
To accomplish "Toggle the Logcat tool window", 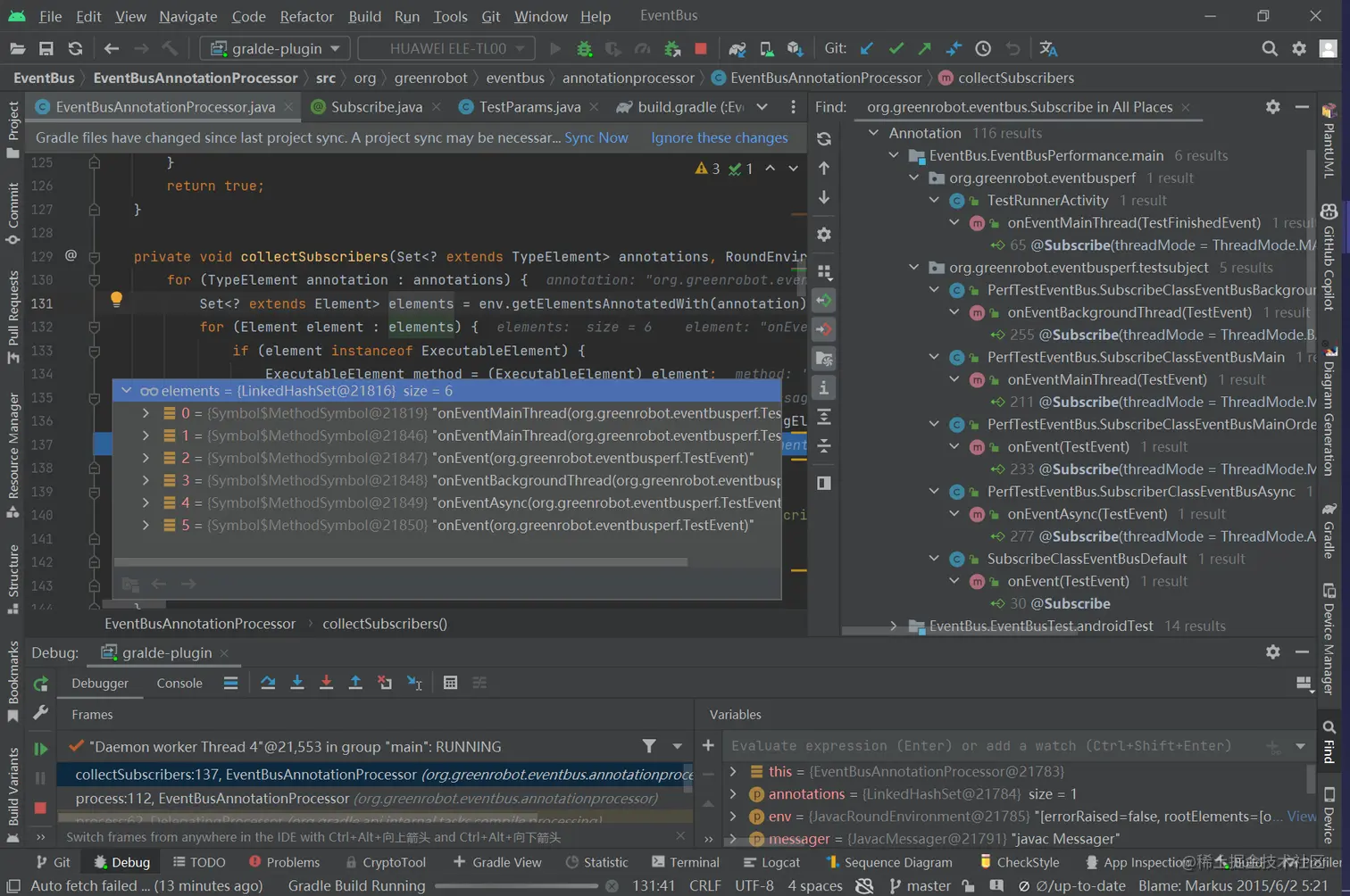I will click(771, 862).
